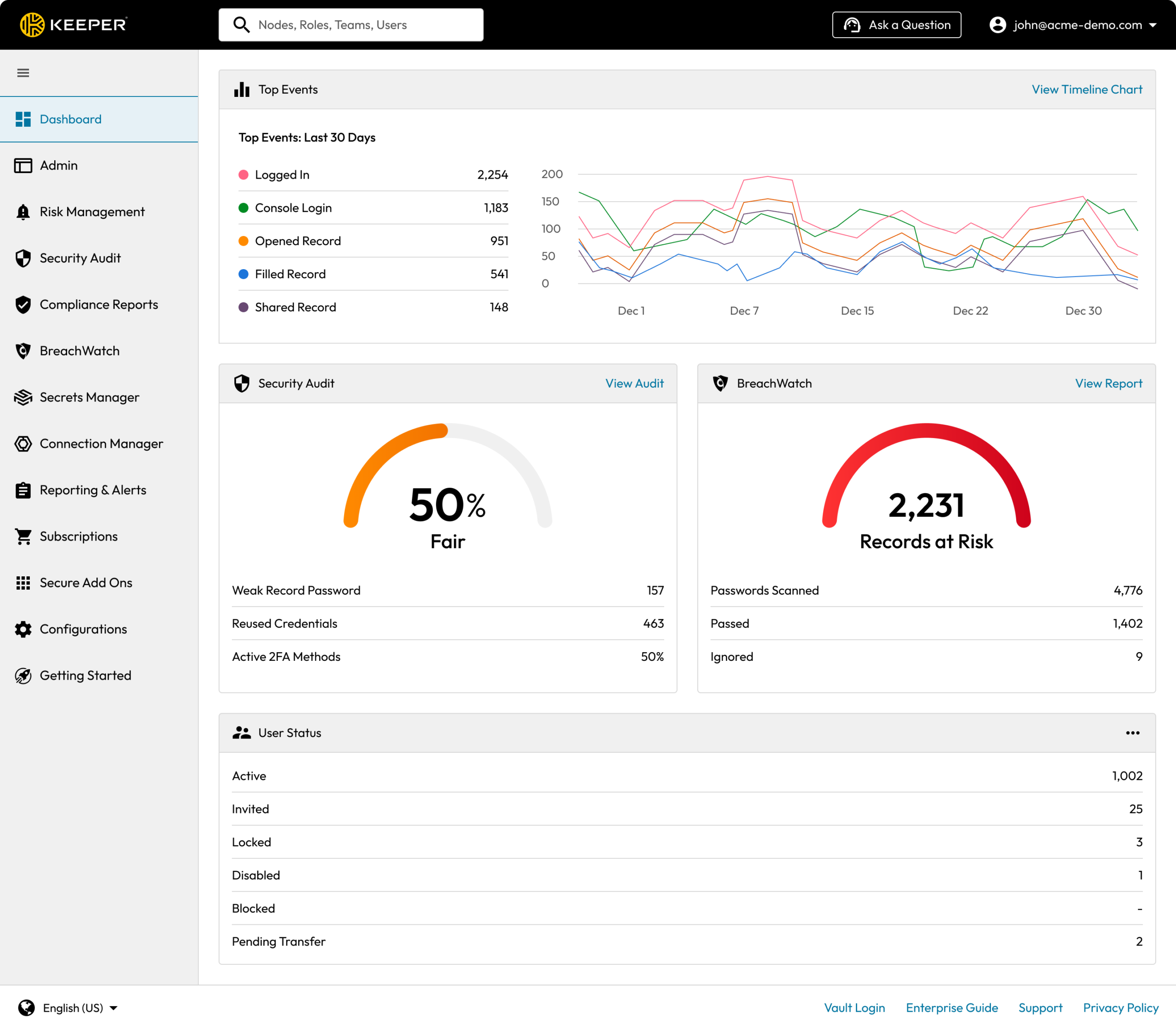The height and width of the screenshot is (1031, 1176).
Task: Open the Keeper logo in top bar
Action: [x=73, y=24]
